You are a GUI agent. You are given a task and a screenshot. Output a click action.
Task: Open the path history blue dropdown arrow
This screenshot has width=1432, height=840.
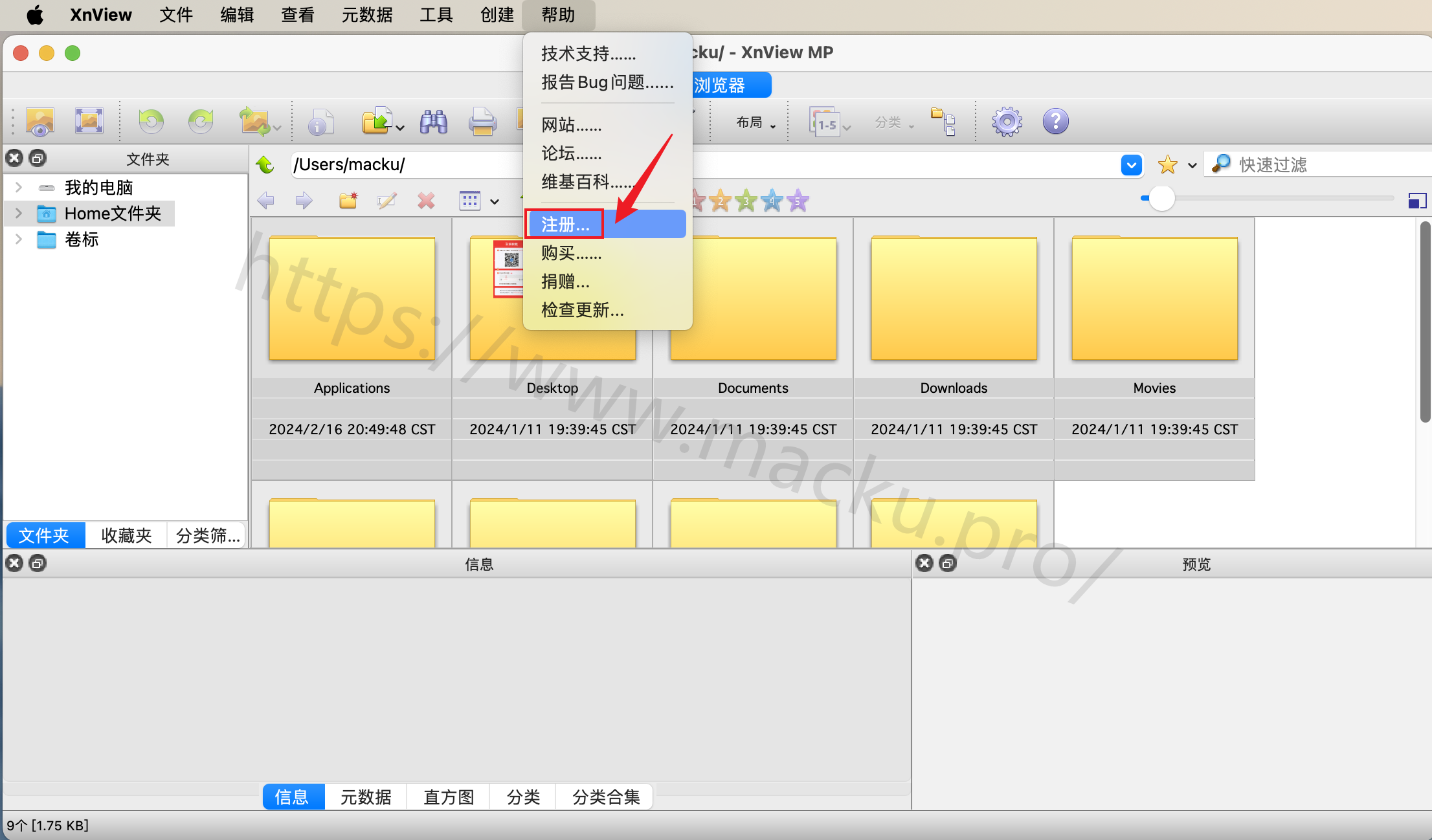tap(1131, 165)
